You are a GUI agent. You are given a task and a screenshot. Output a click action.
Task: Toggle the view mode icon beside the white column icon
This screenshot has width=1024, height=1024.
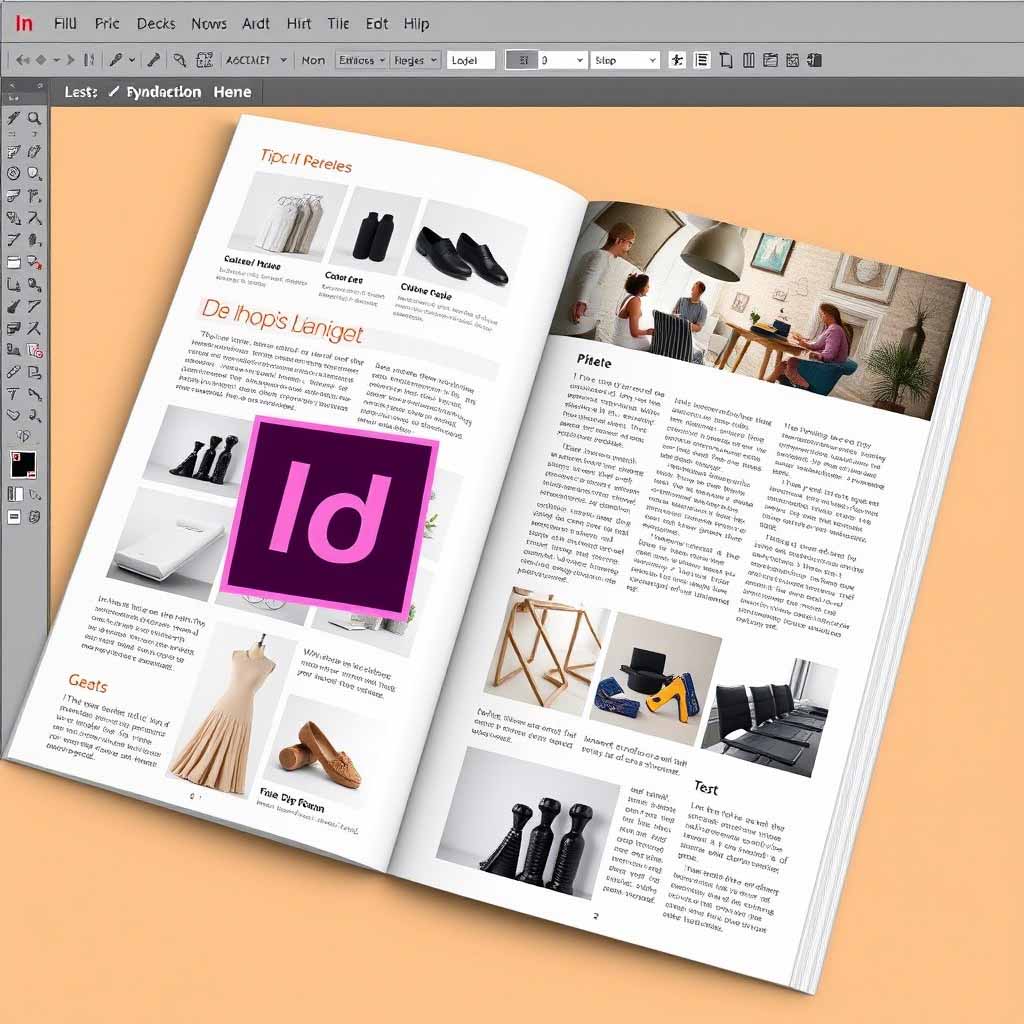point(35,494)
